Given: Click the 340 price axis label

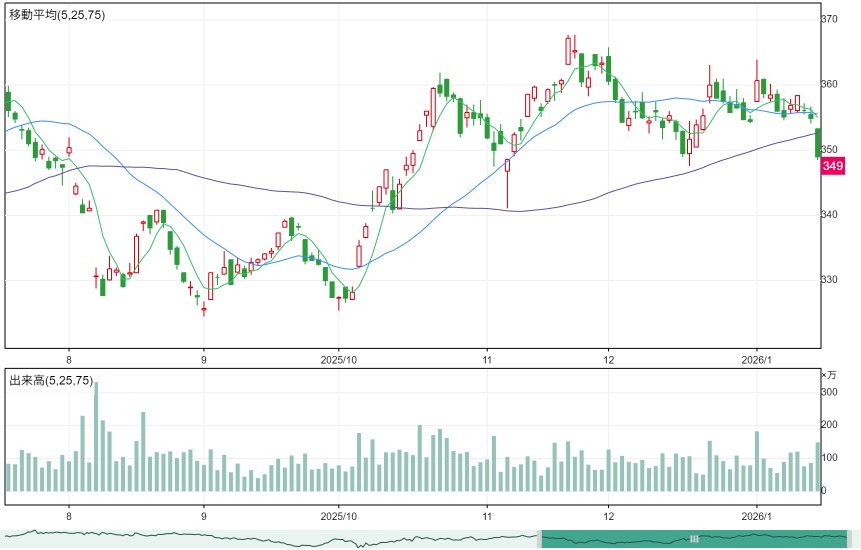Looking at the screenshot, I should coord(829,215).
